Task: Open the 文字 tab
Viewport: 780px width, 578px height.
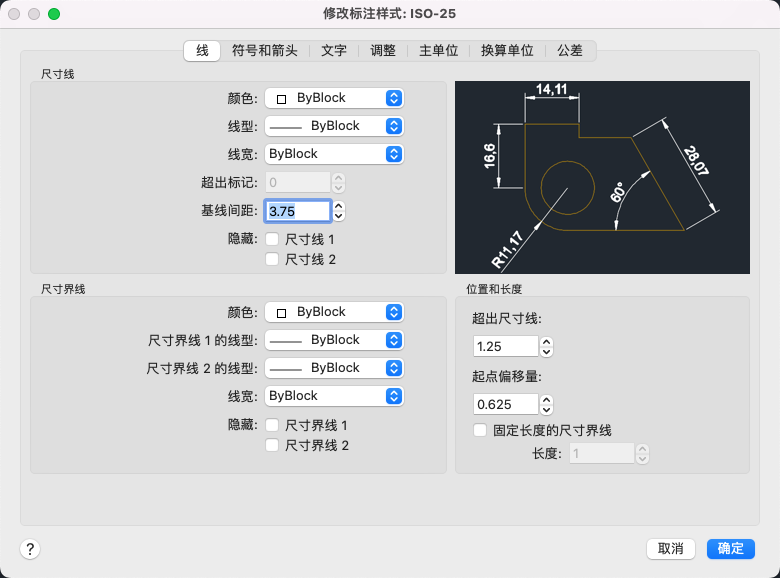Action: click(x=334, y=51)
